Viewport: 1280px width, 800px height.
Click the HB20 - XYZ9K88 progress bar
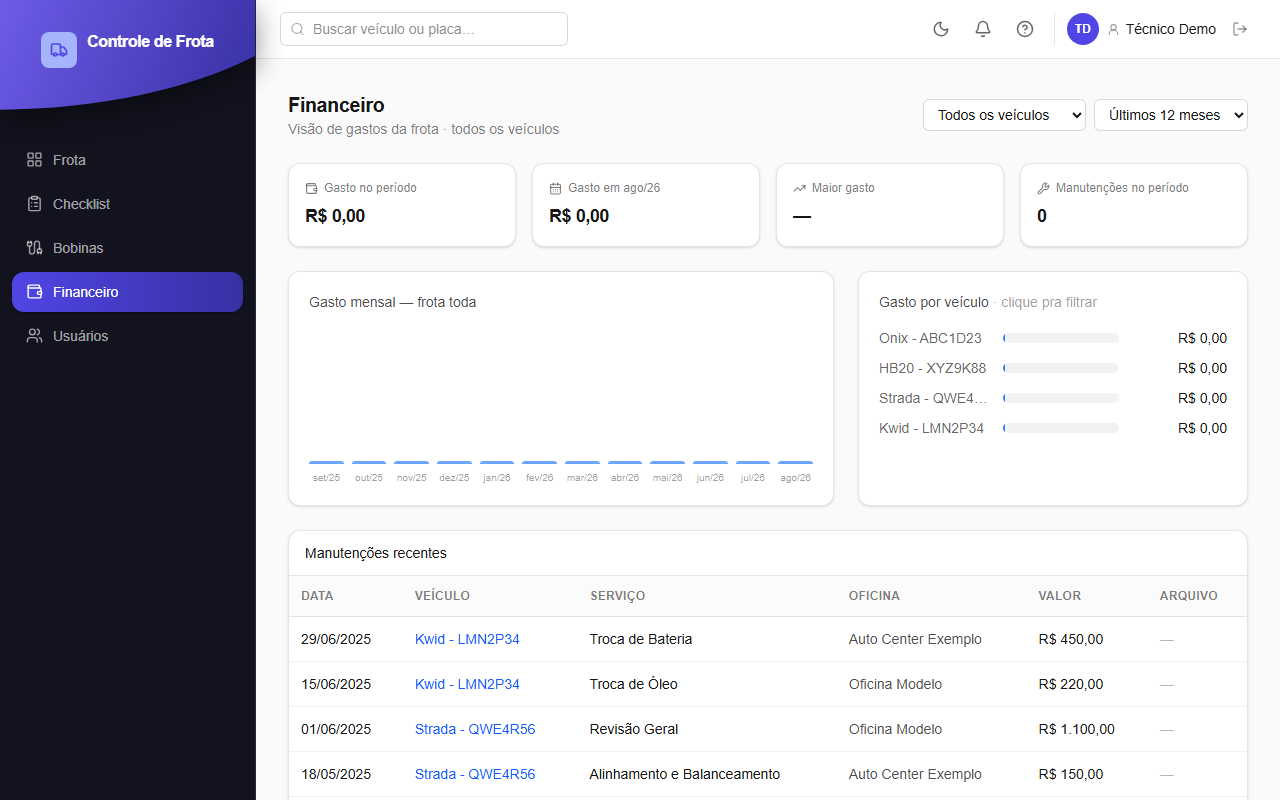click(x=1061, y=368)
